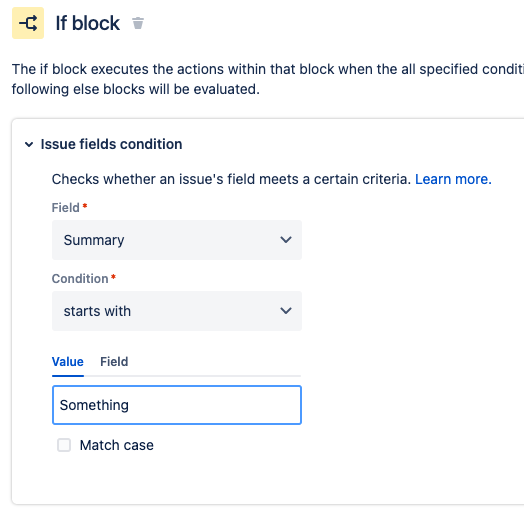
Task: Open the Summary field dropdown
Action: coord(177,240)
